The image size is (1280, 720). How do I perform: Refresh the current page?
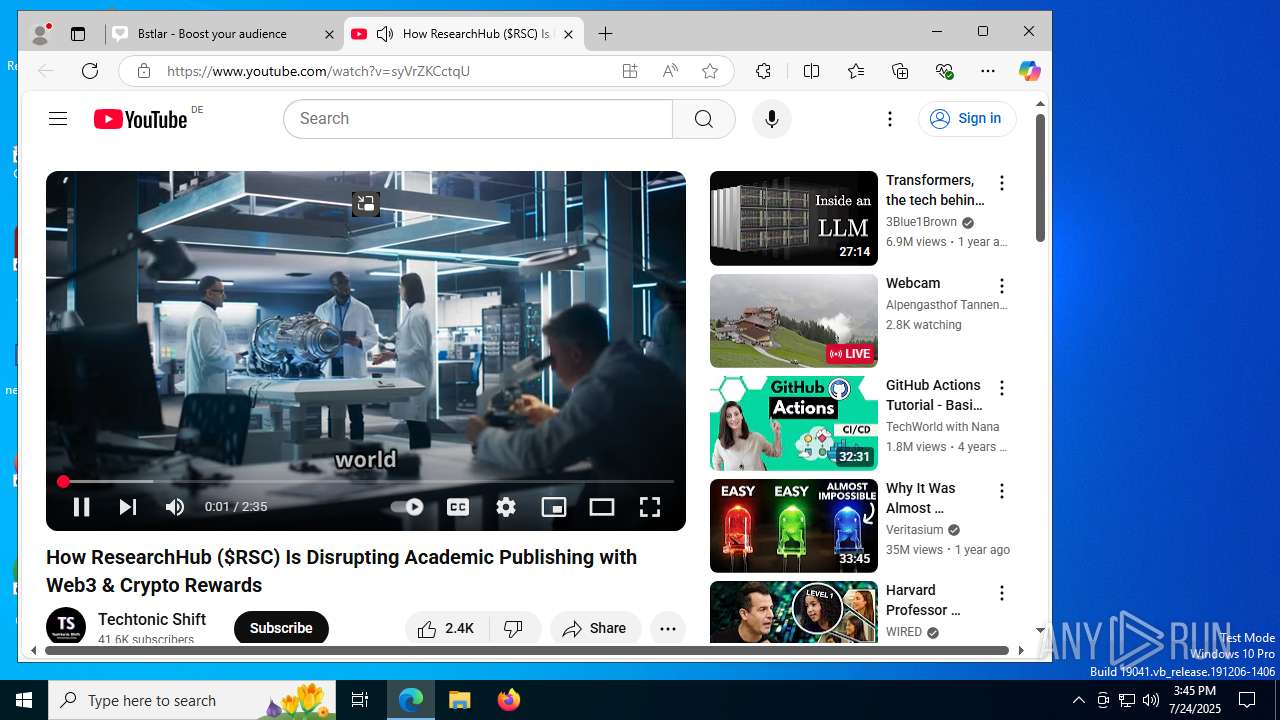90,71
